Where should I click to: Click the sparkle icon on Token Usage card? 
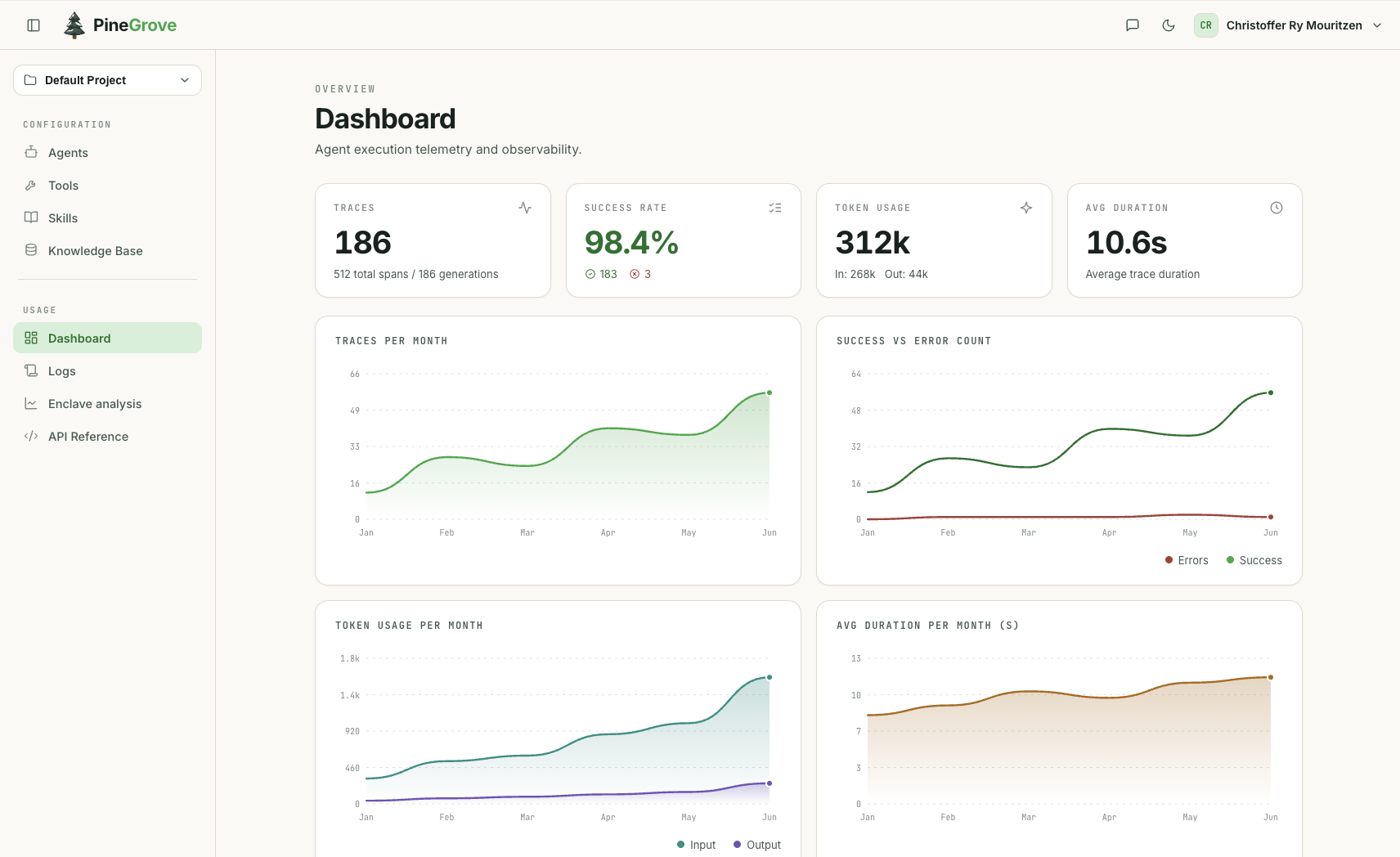point(1026,208)
